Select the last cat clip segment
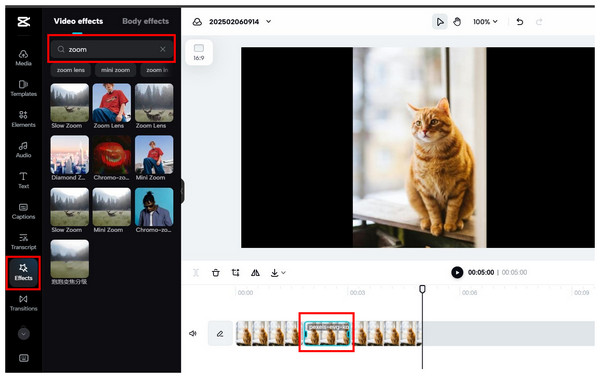Screen dimensions: 600x378 [386, 334]
